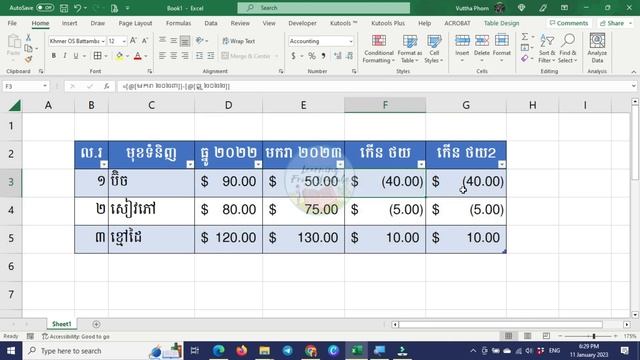Screen dimensions: 640x360
Task: Switch to Page Layout view in status bar
Action: click(x=527, y=336)
